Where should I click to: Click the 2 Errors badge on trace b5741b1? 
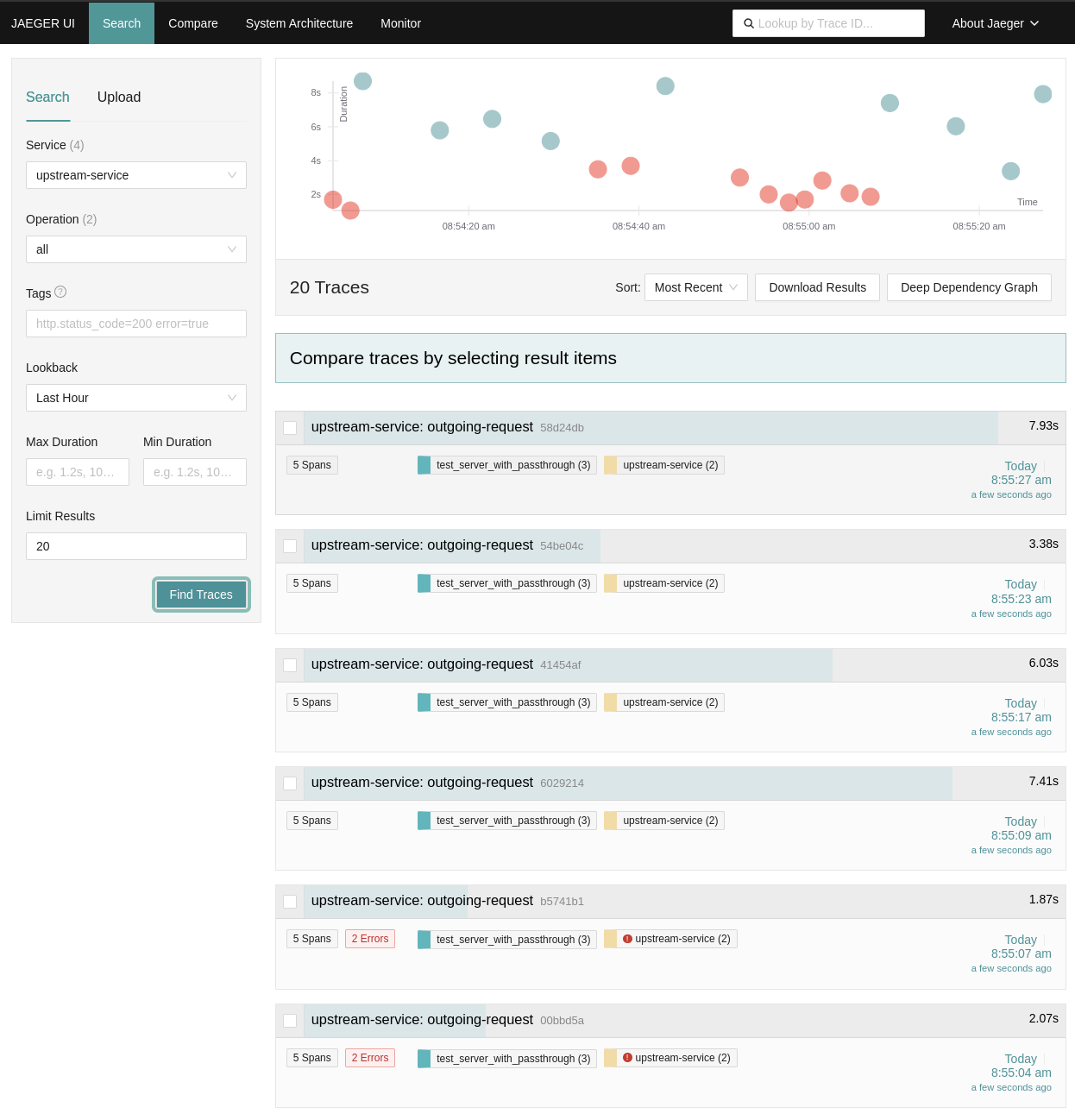(370, 939)
